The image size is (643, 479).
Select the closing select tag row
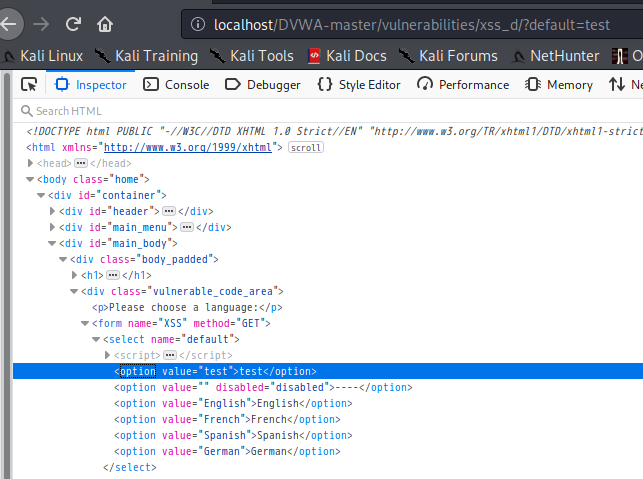click(x=130, y=467)
